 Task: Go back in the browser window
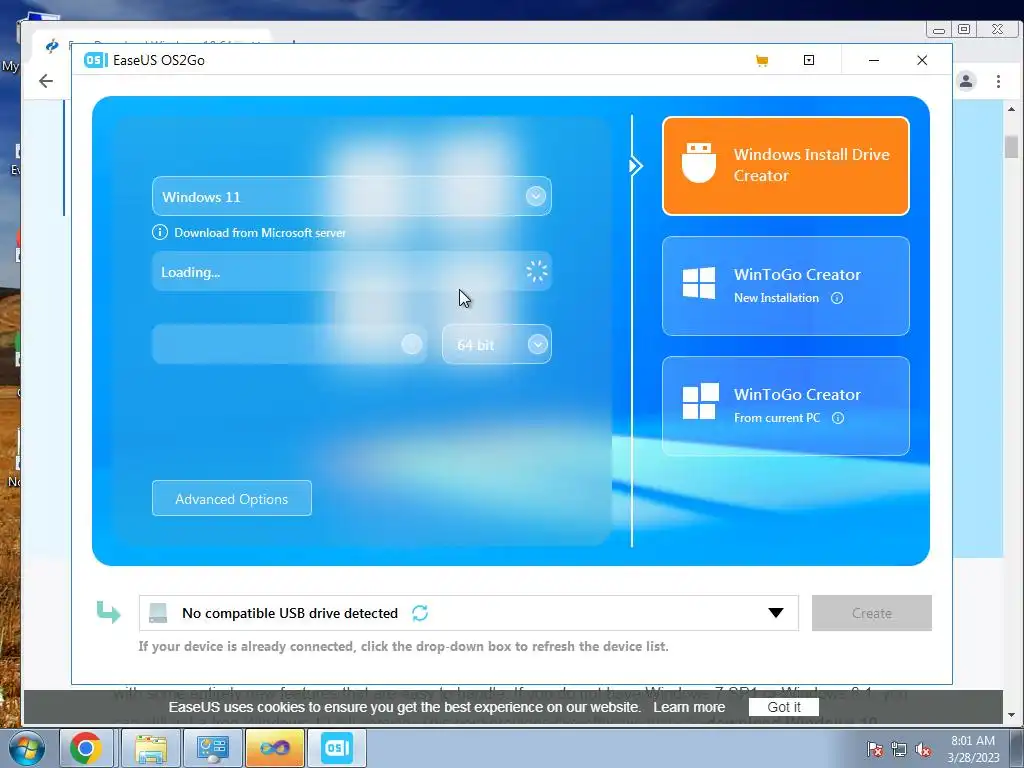point(46,81)
